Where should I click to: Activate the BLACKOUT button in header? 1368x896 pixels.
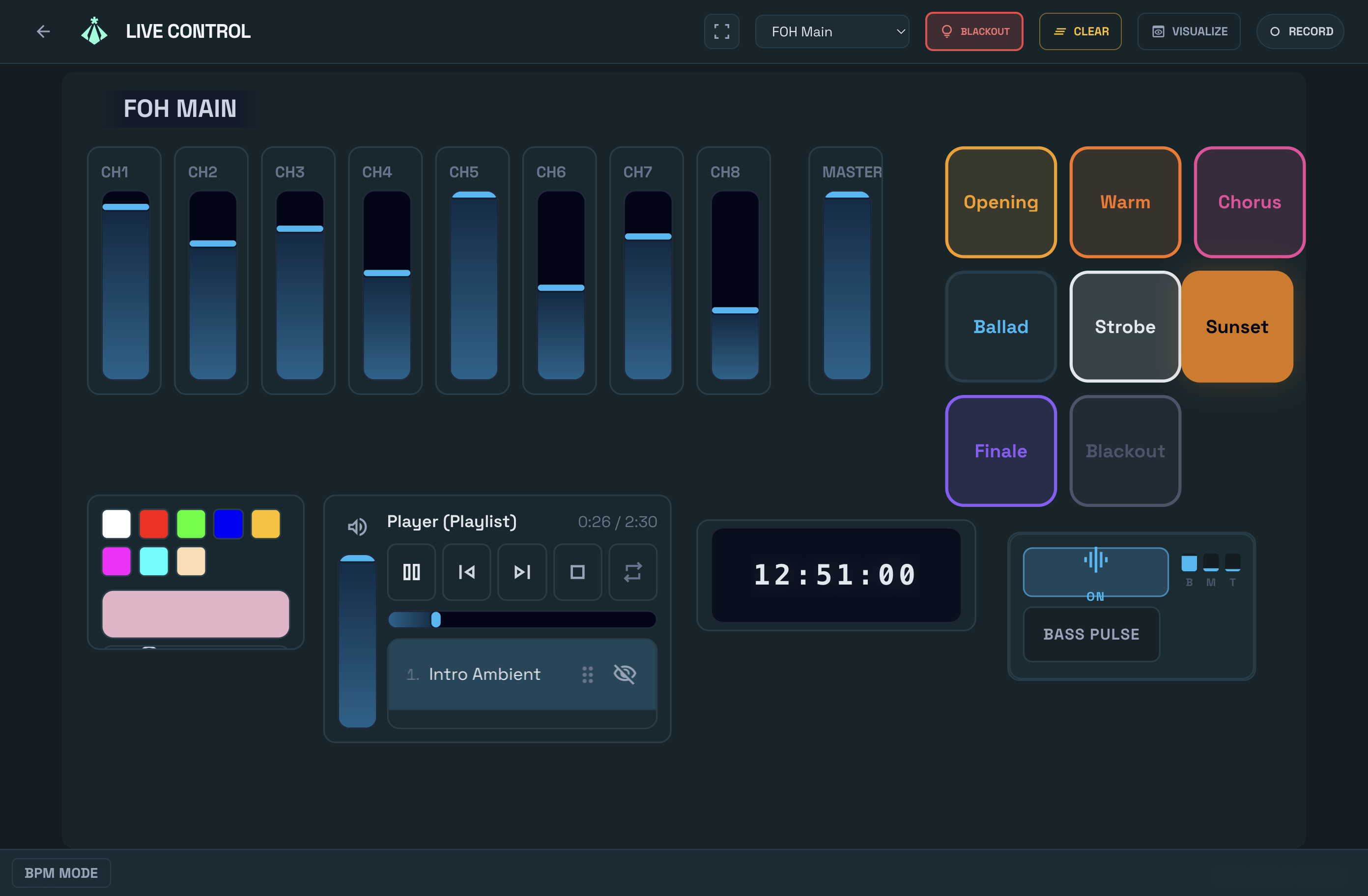tap(974, 31)
